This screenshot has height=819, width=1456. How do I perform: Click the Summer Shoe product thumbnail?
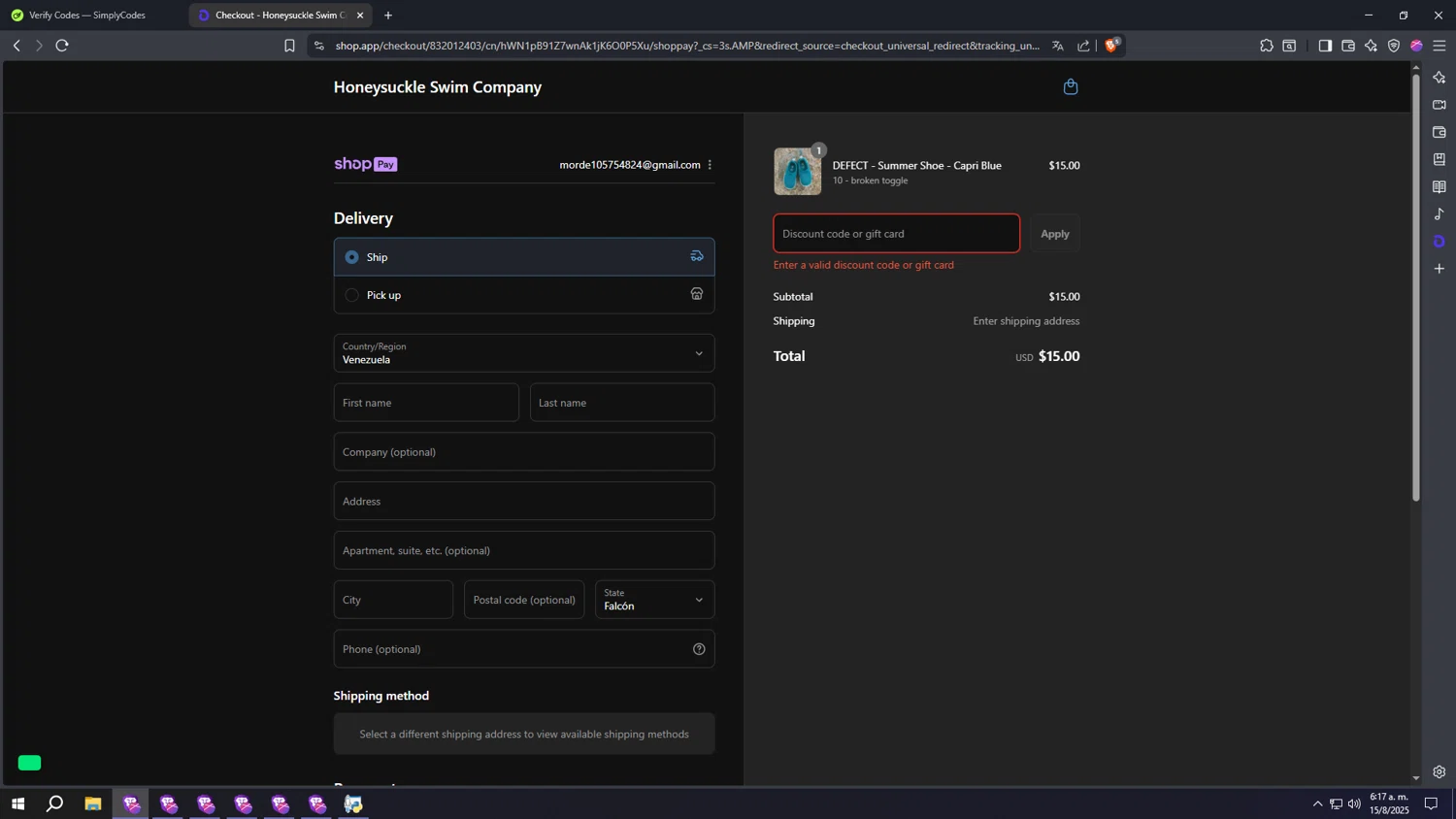(x=798, y=172)
